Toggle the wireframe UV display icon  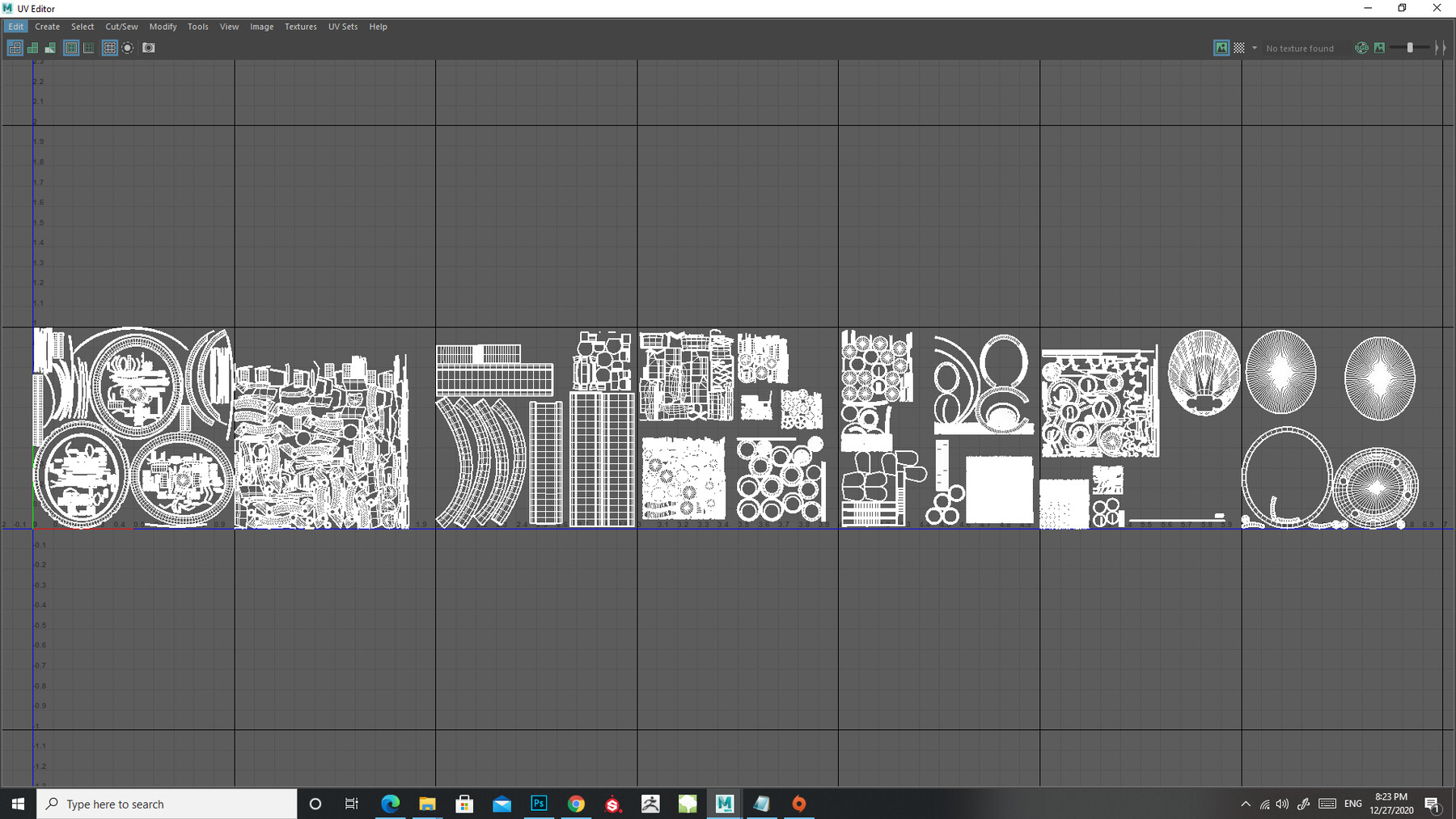[15, 48]
